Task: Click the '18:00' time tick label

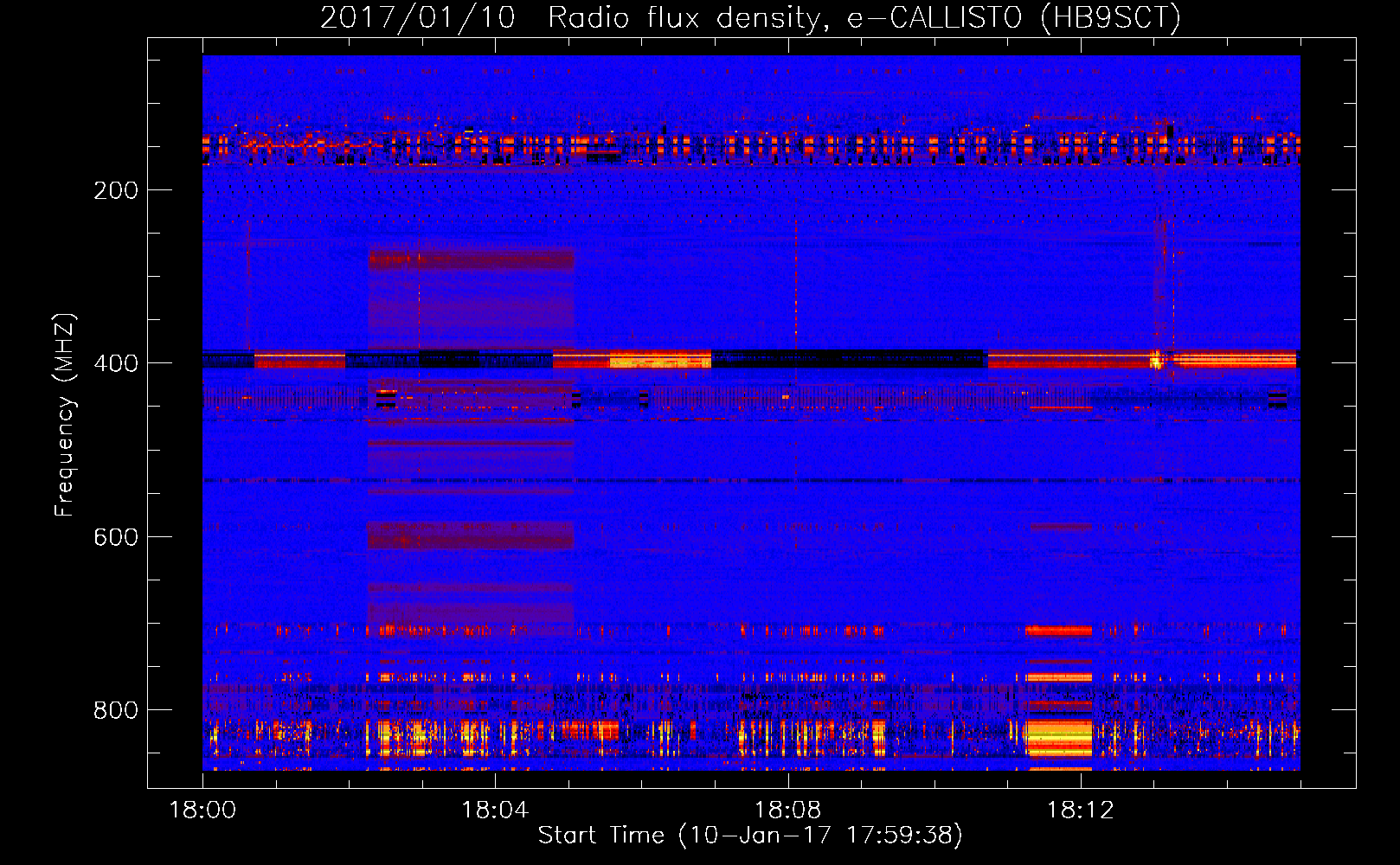Action: (202, 810)
